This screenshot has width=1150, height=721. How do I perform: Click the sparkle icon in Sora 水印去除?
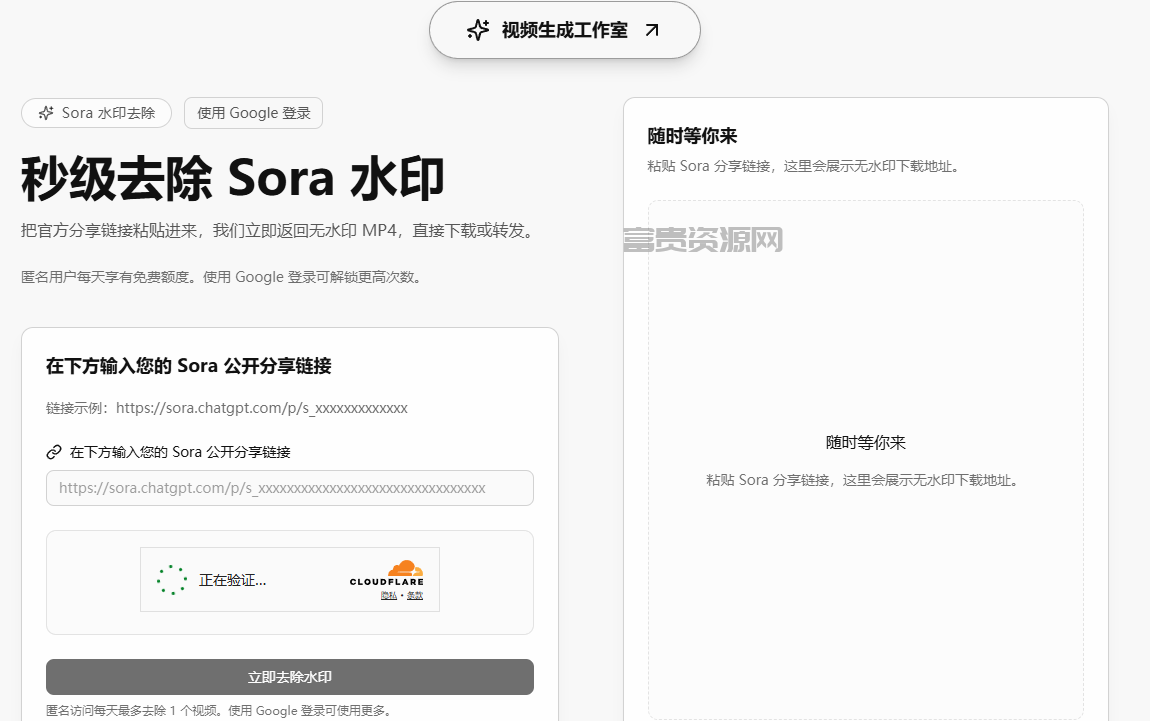click(46, 113)
